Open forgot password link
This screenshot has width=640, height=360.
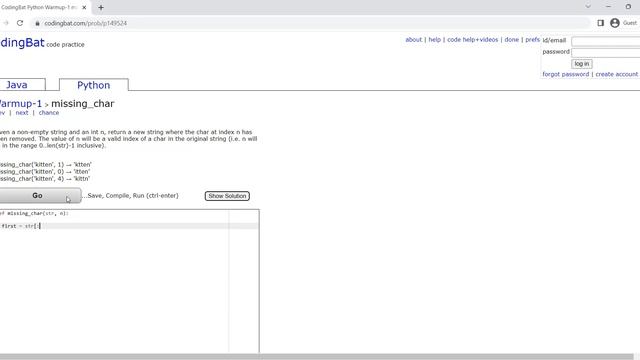tap(566, 74)
